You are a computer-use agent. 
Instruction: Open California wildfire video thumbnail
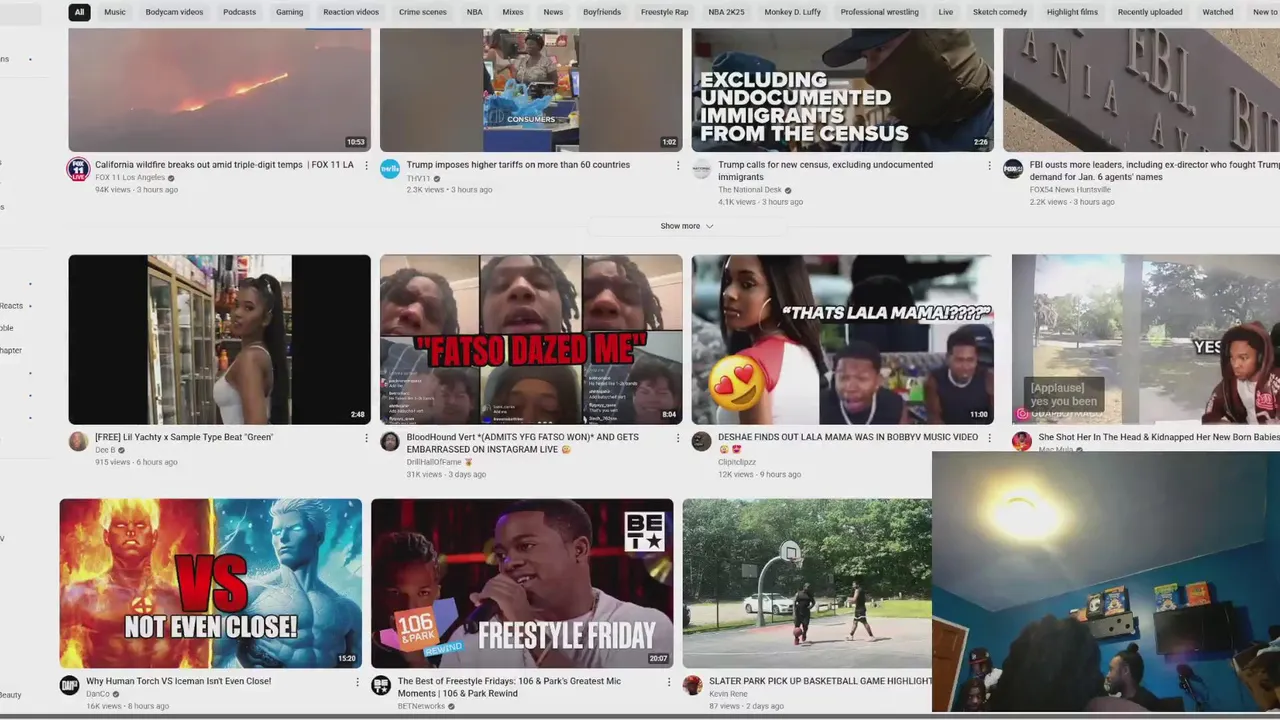[x=219, y=90]
